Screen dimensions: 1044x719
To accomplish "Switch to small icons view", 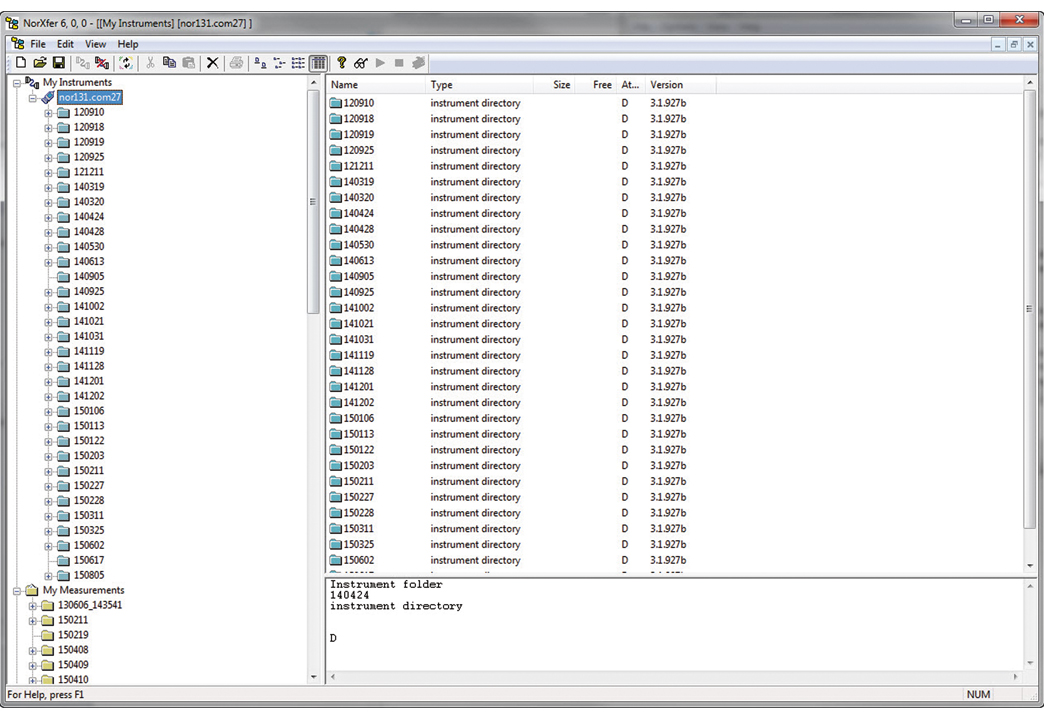I will point(279,63).
